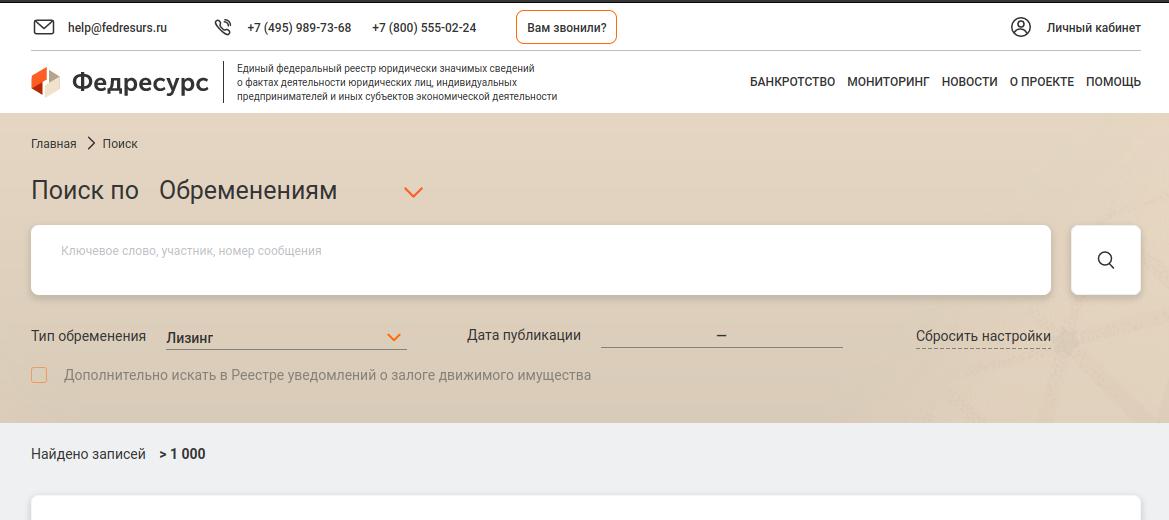1169x520 pixels.
Task: Click the user account profile icon
Action: (x=1020, y=27)
